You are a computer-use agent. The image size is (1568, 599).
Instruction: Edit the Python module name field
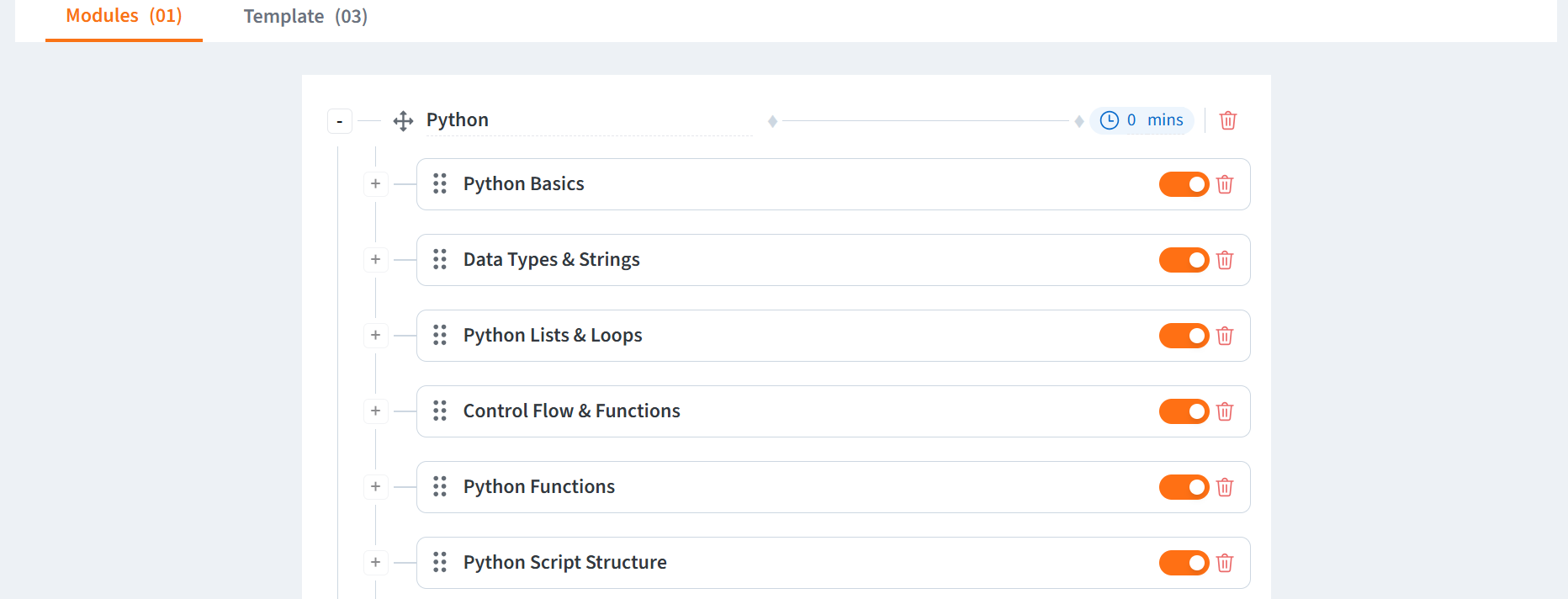click(x=589, y=120)
